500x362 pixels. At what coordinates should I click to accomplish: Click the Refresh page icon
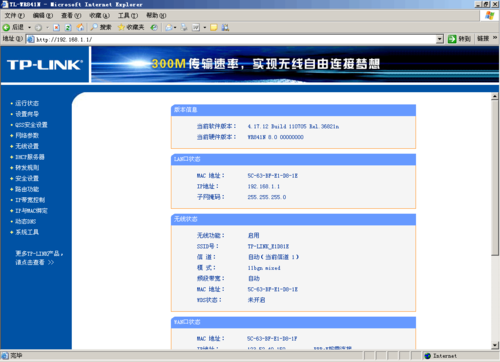pyautogui.click(x=68, y=27)
